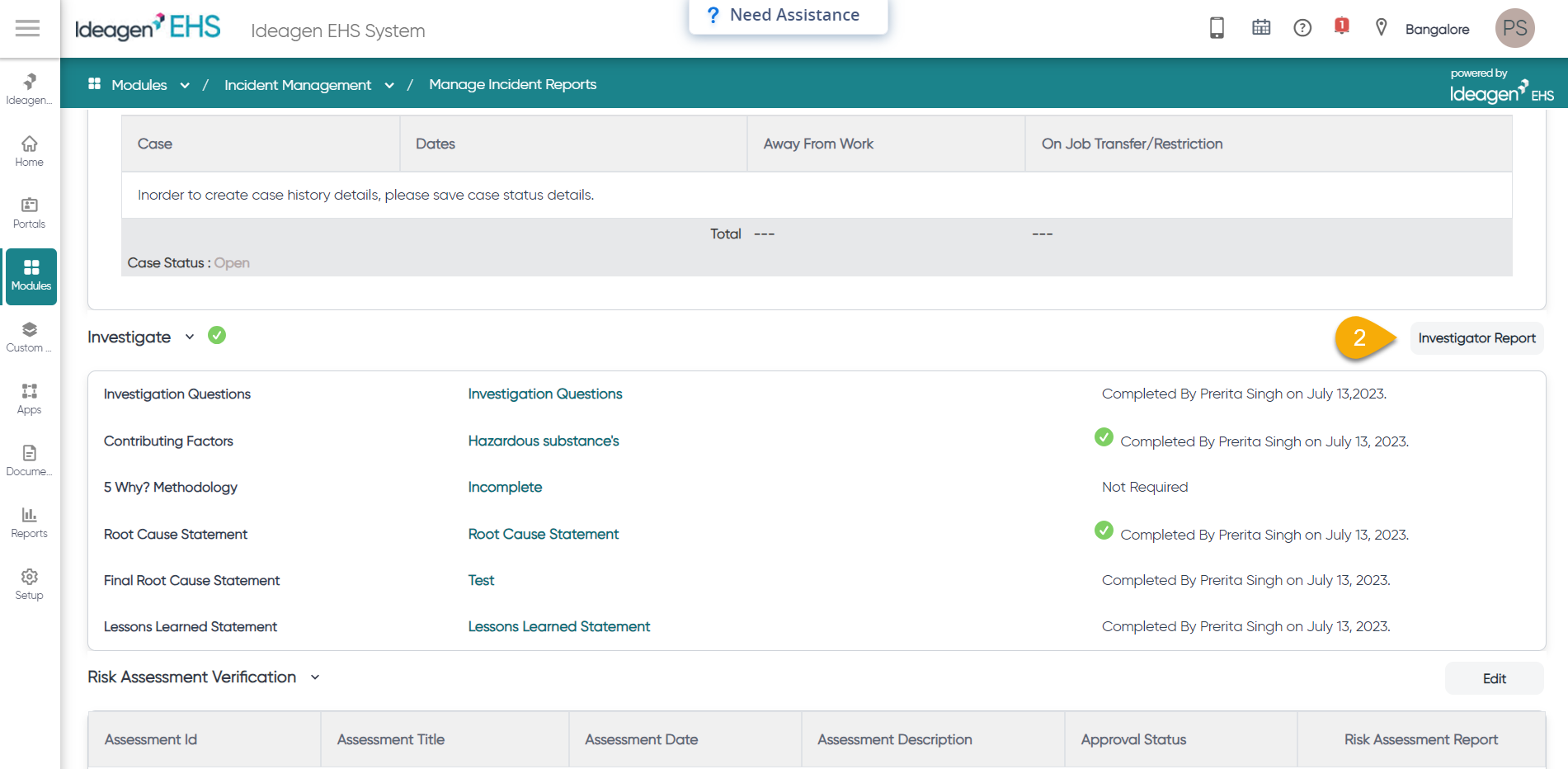Screen dimensions: 1568x769
Task: Click the location pin icon
Action: pyautogui.click(x=1382, y=28)
